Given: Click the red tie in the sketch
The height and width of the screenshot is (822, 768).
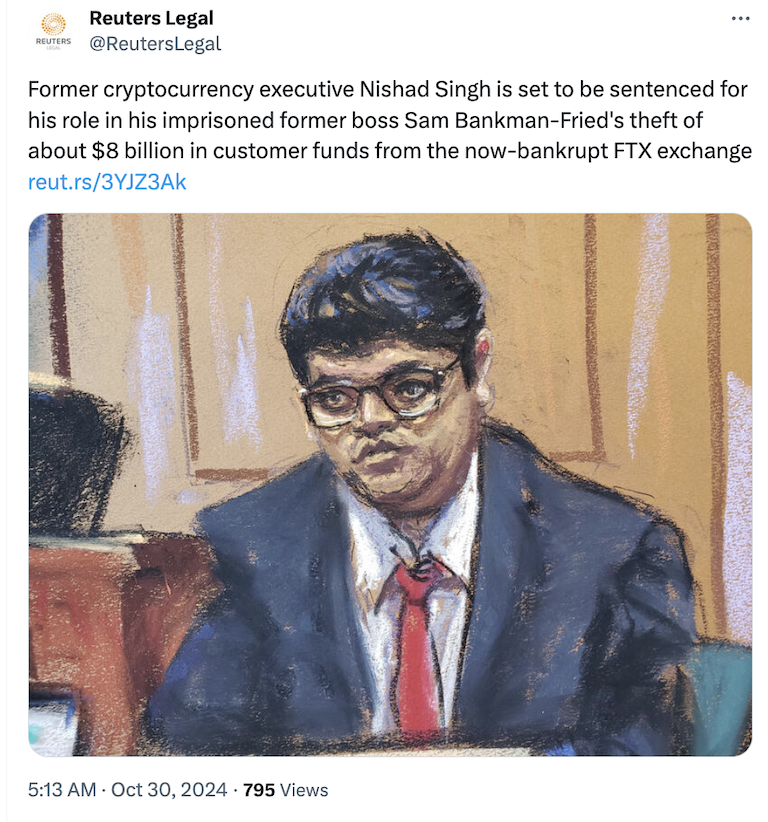Looking at the screenshot, I should click(x=417, y=647).
